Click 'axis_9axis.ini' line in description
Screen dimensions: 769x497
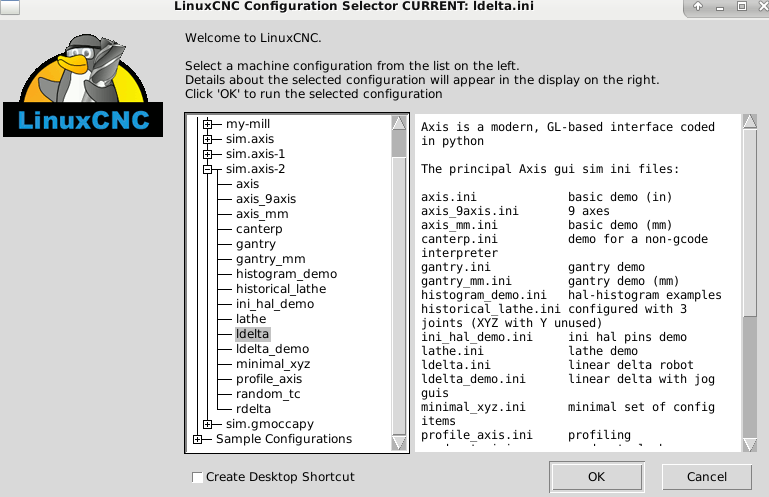(x=515, y=211)
